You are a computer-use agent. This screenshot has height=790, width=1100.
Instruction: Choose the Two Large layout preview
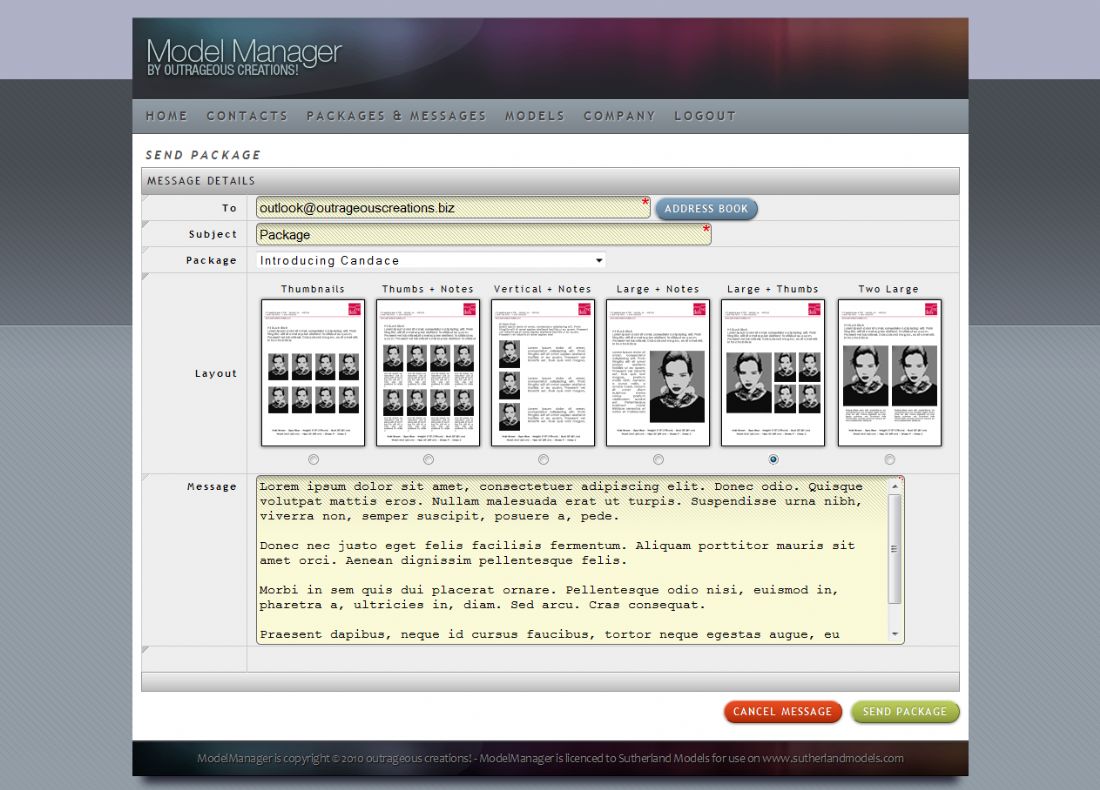tap(889, 372)
